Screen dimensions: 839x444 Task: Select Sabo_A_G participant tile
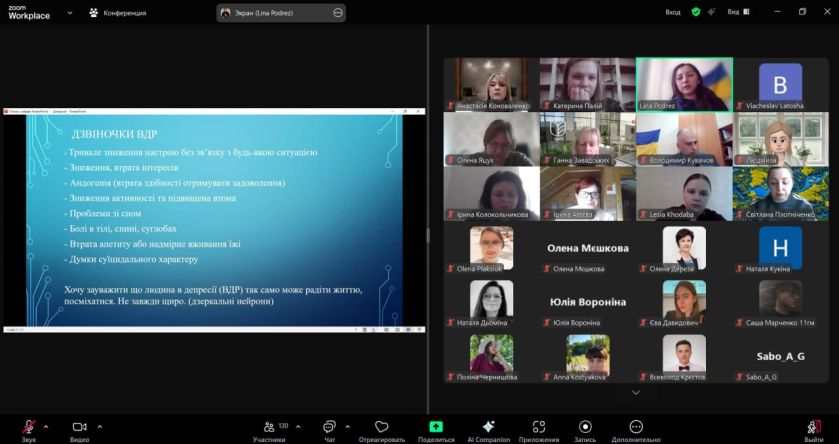point(780,356)
